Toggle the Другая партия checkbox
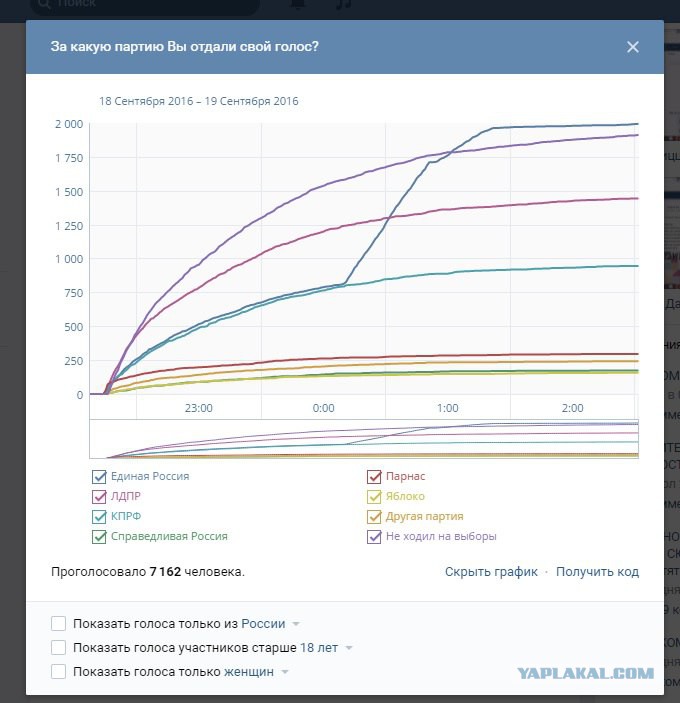680x703 pixels. pos(374,516)
